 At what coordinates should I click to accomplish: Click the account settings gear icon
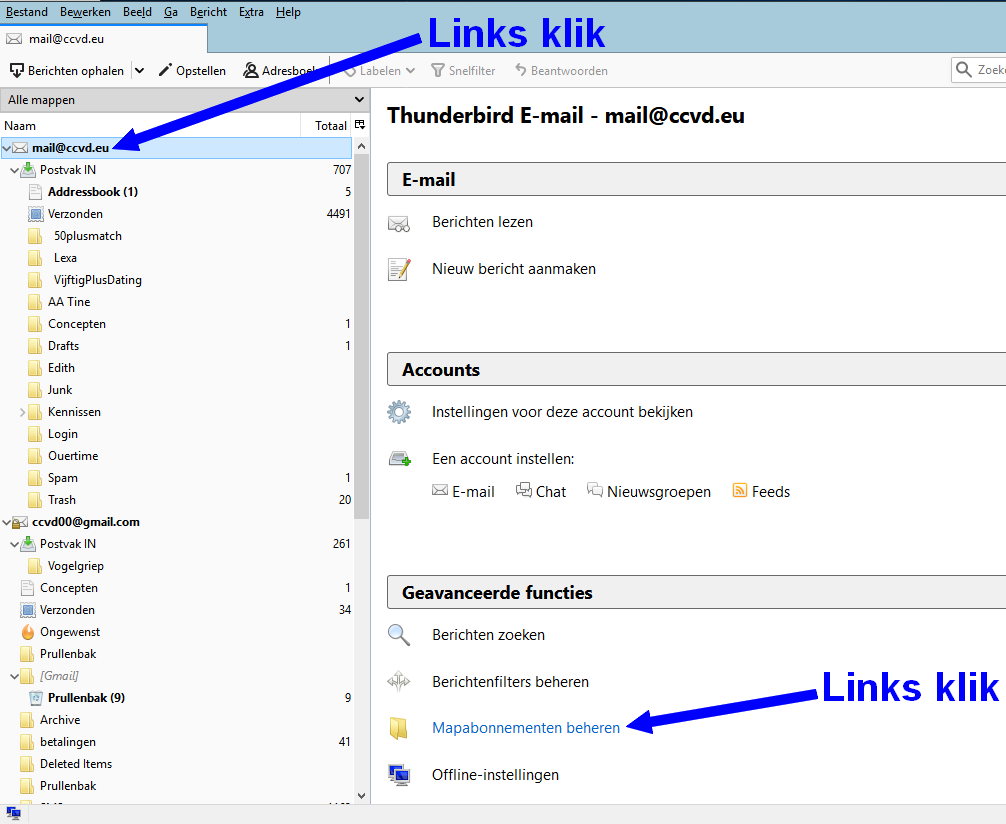click(x=399, y=412)
